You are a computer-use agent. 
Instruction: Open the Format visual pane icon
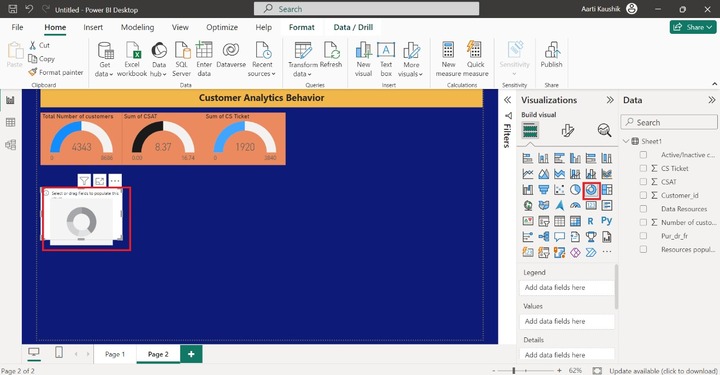(568, 131)
